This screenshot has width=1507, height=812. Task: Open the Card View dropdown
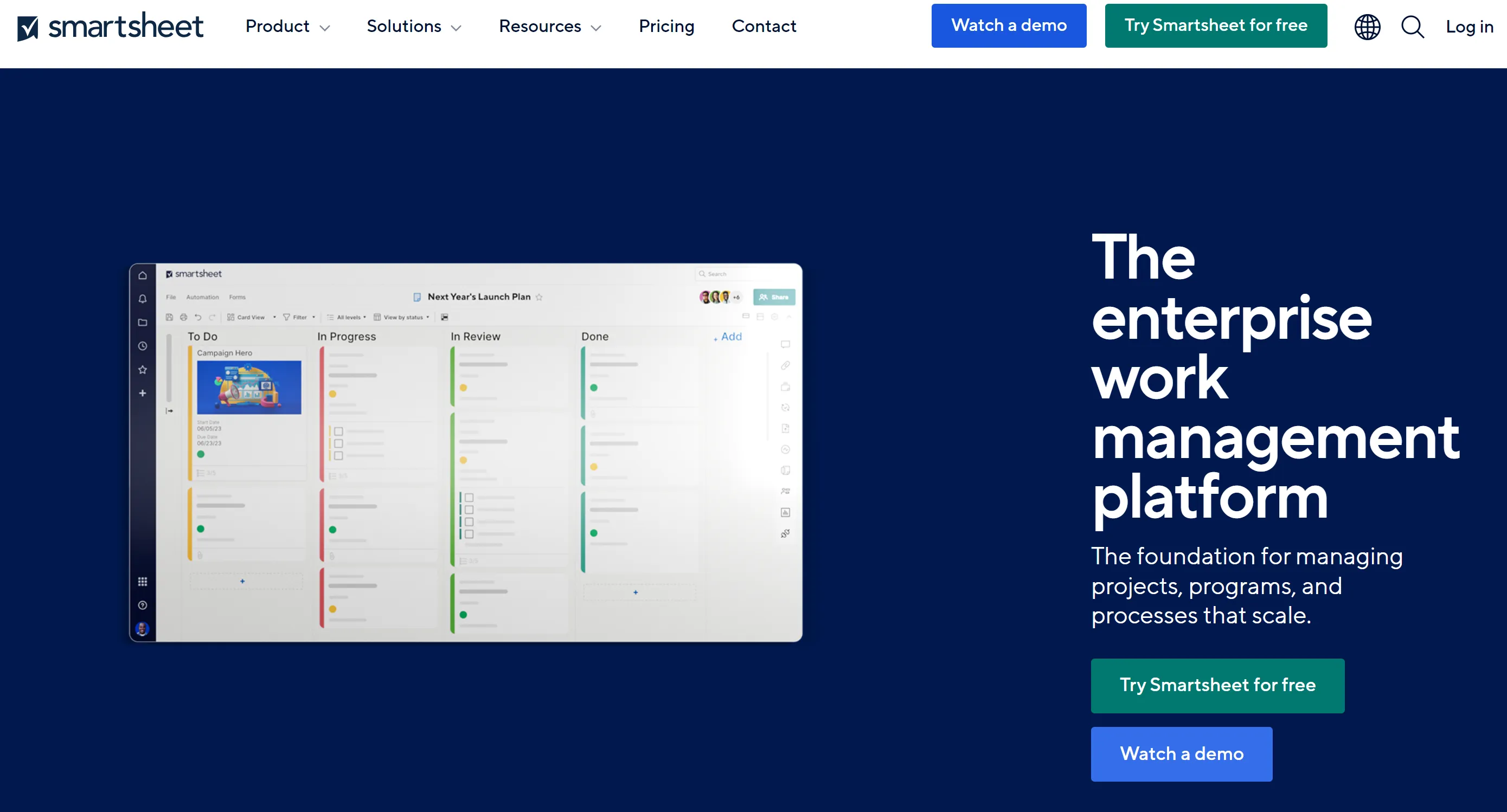tap(252, 317)
